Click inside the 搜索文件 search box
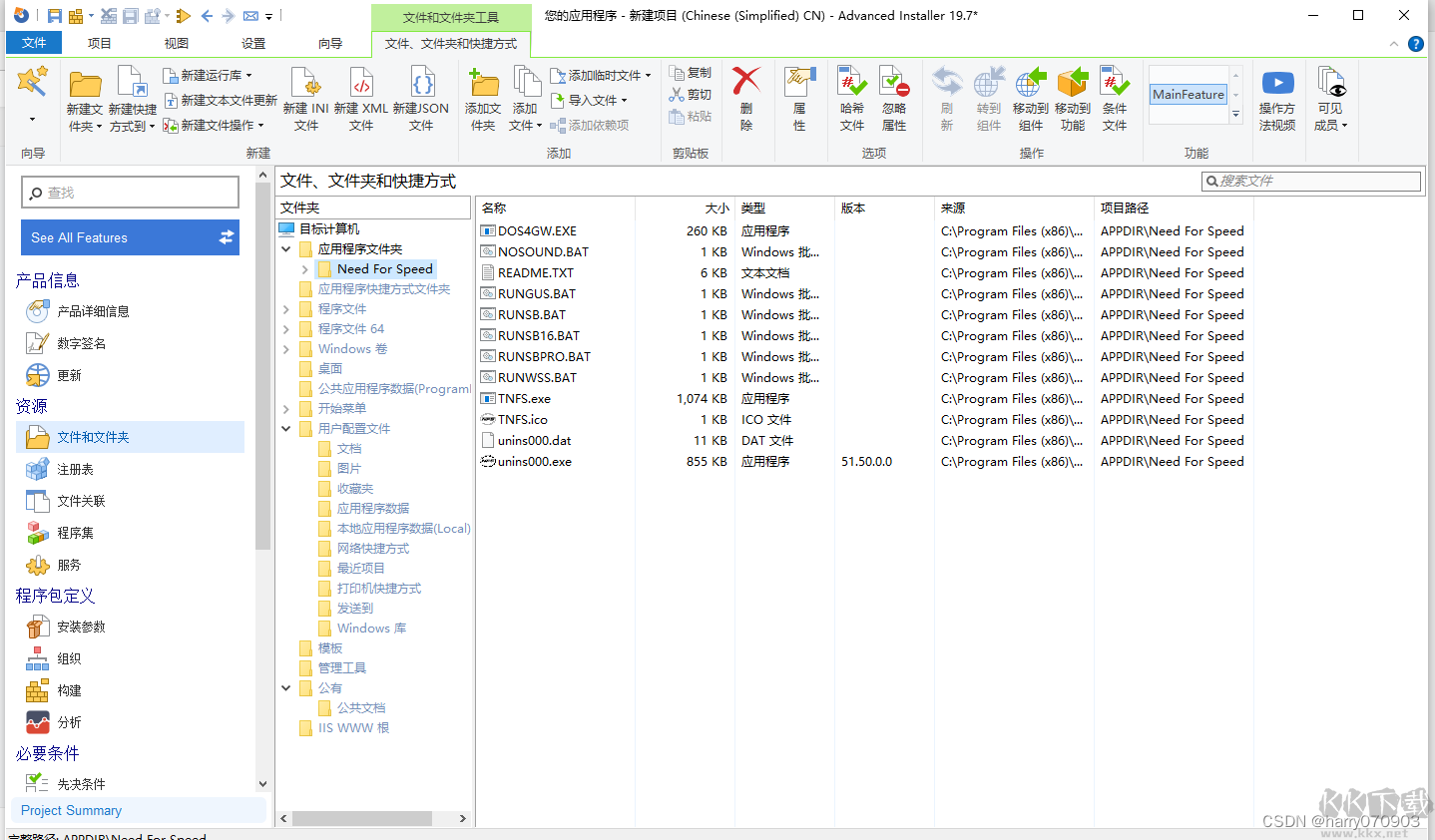 point(1312,181)
